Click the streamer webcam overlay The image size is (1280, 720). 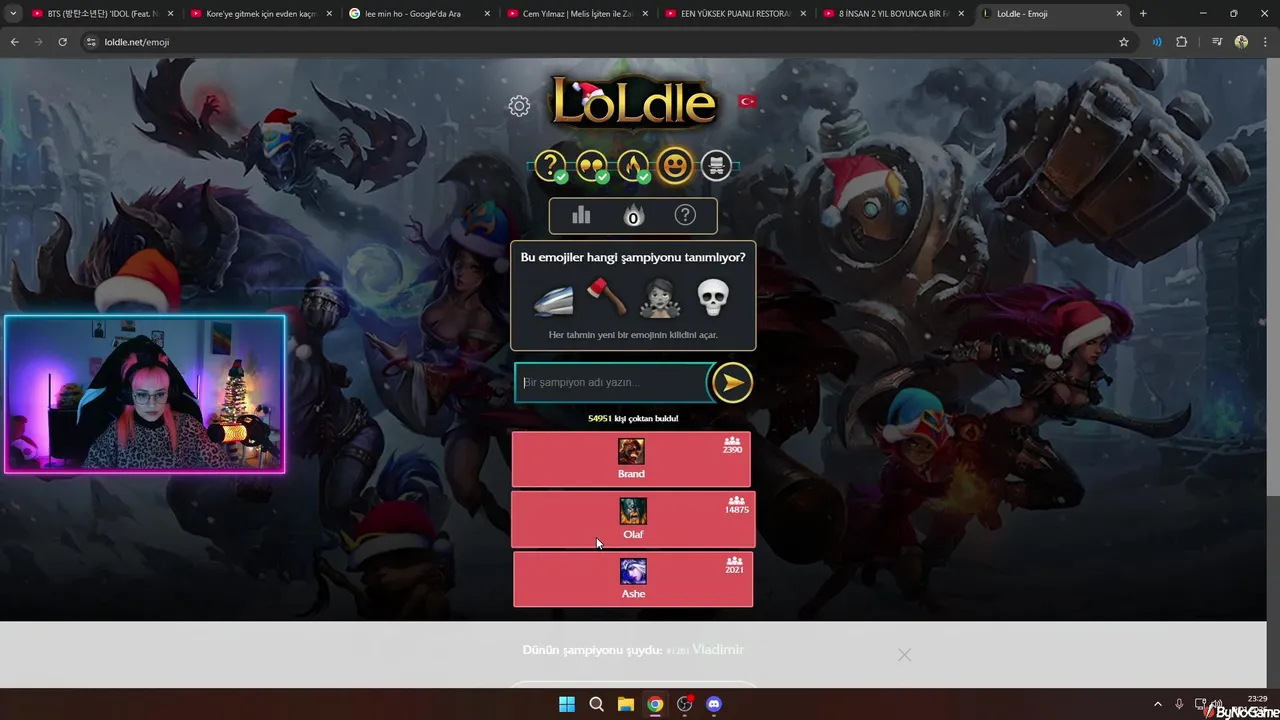coord(145,394)
